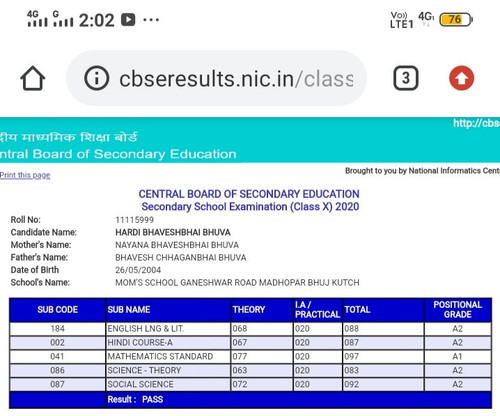Tap the three-dot notification overflow icon
The height and width of the screenshot is (416, 500).
tap(151, 20)
